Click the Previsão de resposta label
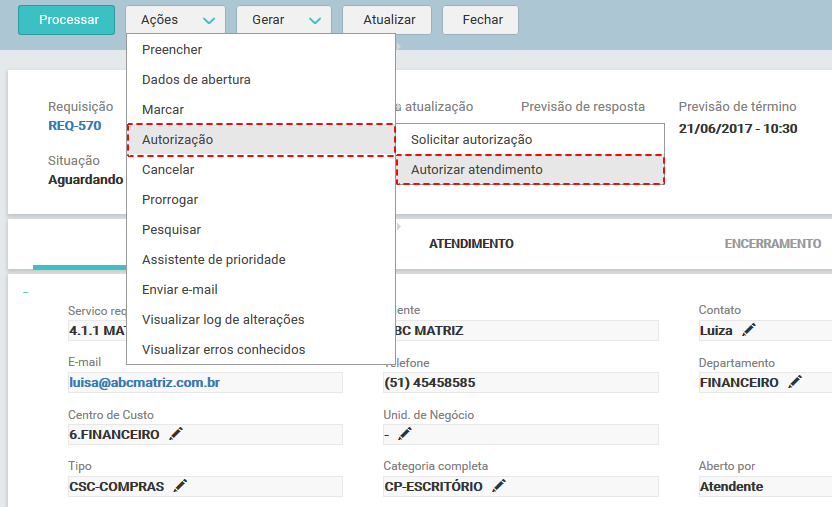The image size is (832, 507). click(583, 107)
